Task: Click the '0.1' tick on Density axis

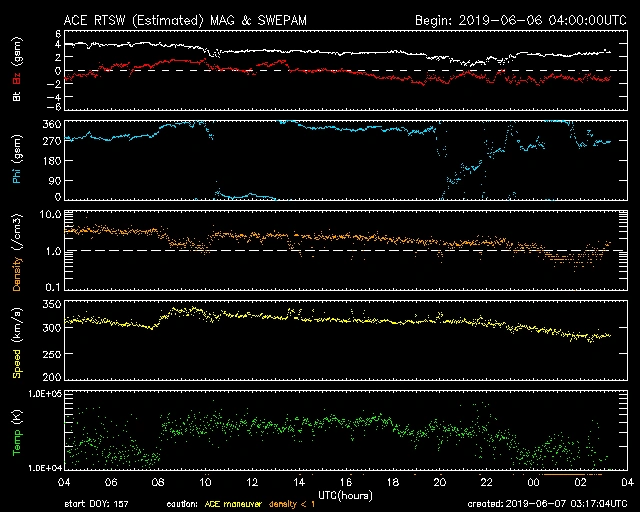Action: pos(53,287)
